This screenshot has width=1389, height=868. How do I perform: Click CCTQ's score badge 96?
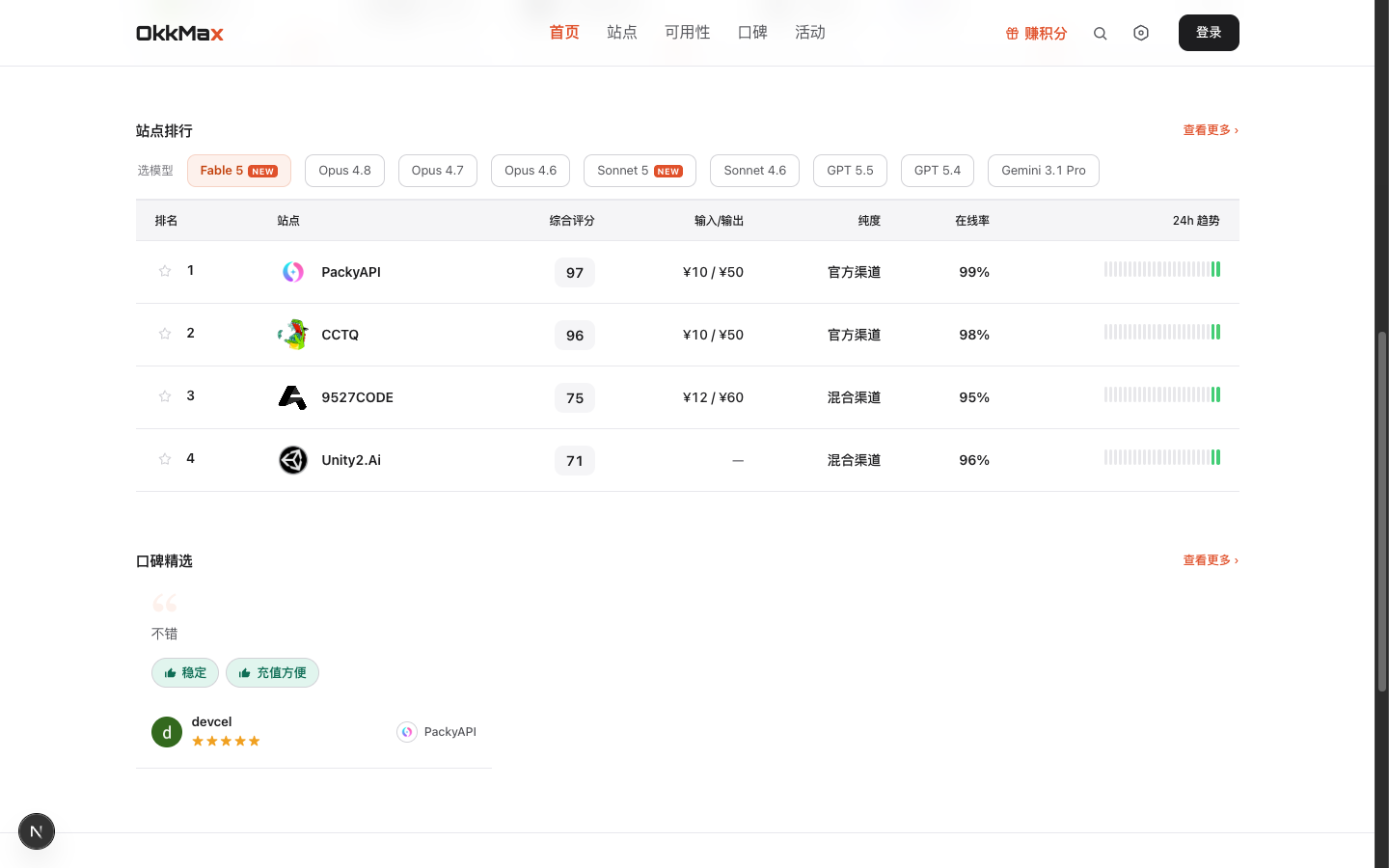[575, 336]
